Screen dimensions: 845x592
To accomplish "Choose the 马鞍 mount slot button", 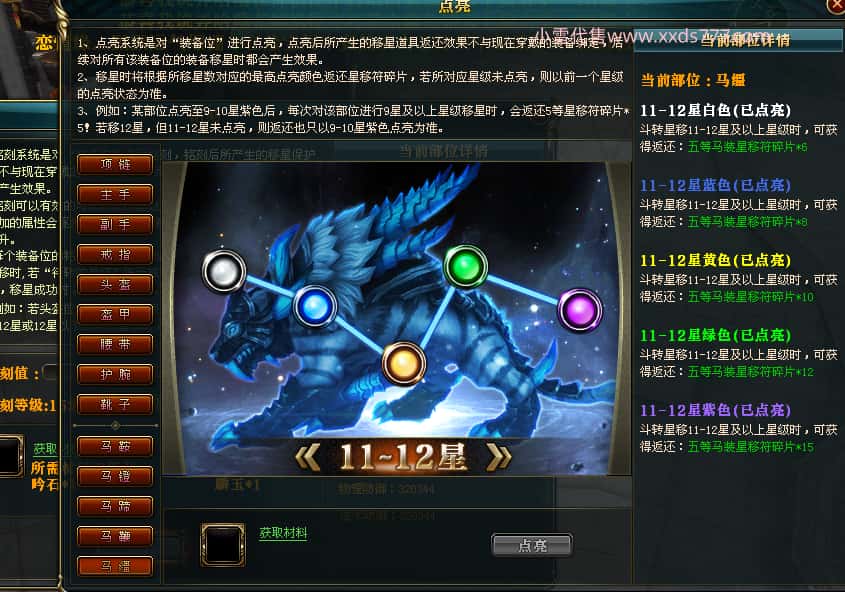I will tap(115, 446).
